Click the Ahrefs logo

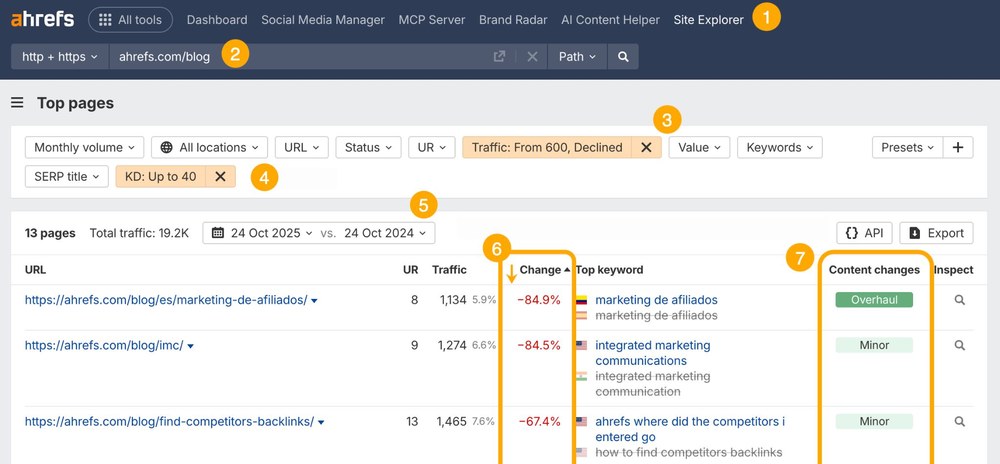click(x=42, y=20)
